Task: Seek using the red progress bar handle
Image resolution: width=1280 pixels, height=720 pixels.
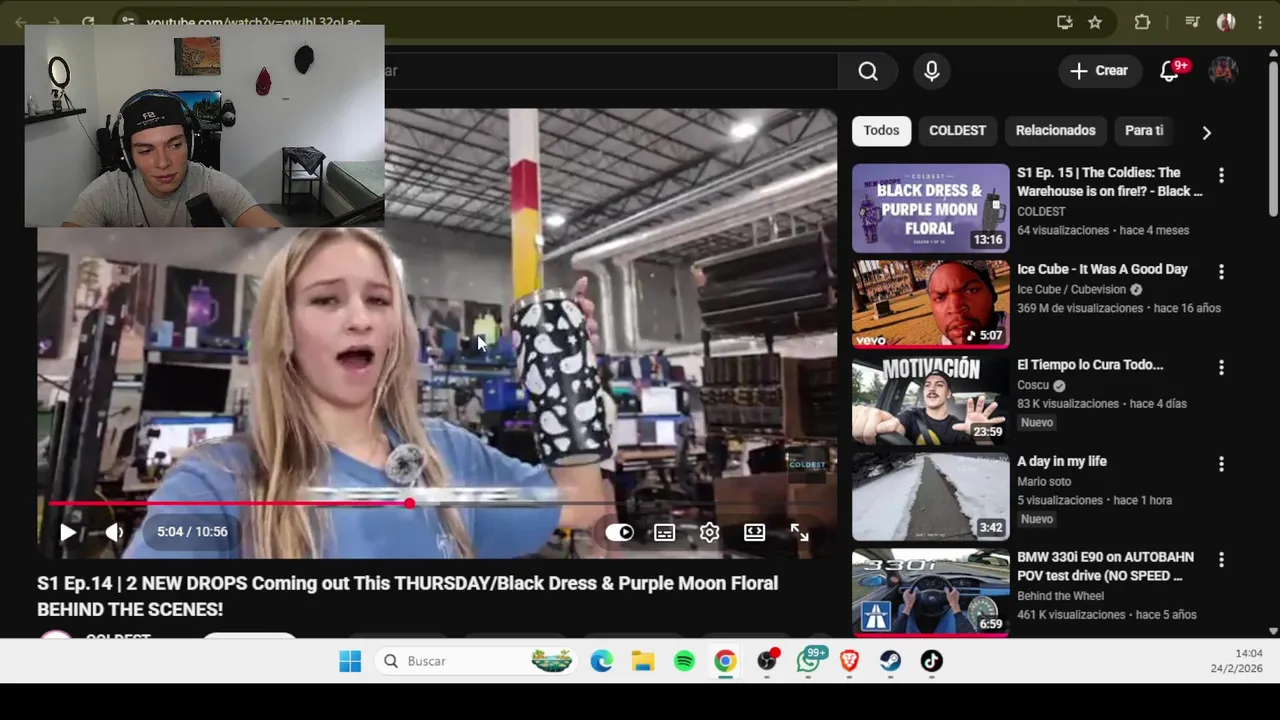Action: [x=409, y=503]
